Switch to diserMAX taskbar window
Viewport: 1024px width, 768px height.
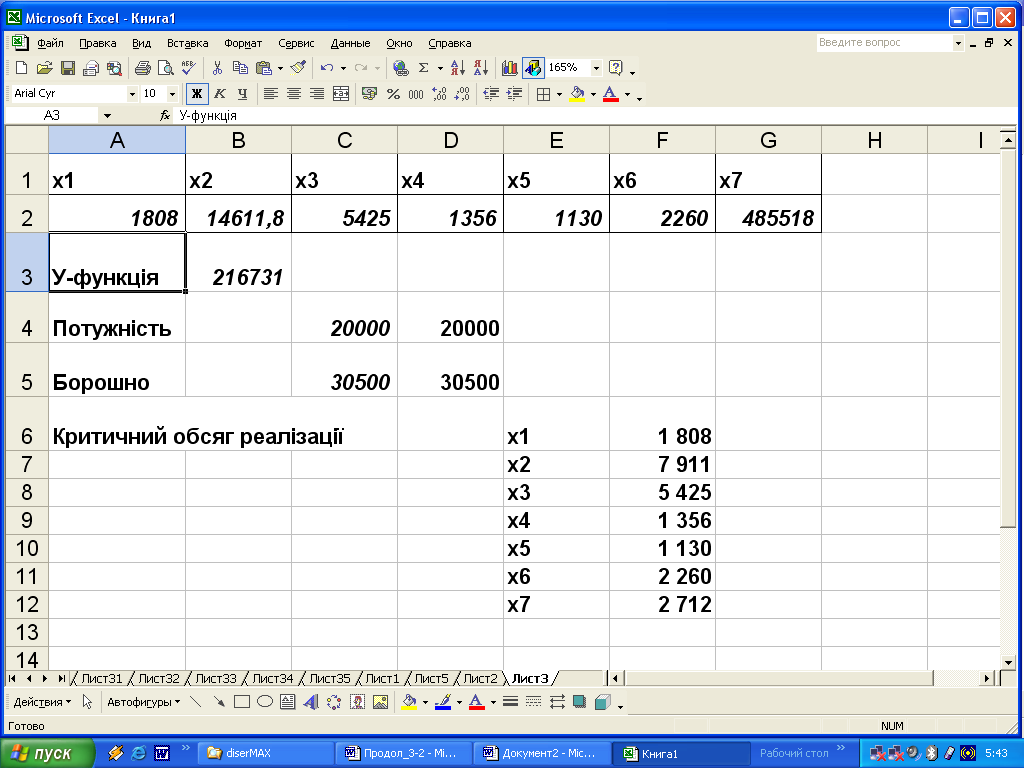tap(266, 753)
